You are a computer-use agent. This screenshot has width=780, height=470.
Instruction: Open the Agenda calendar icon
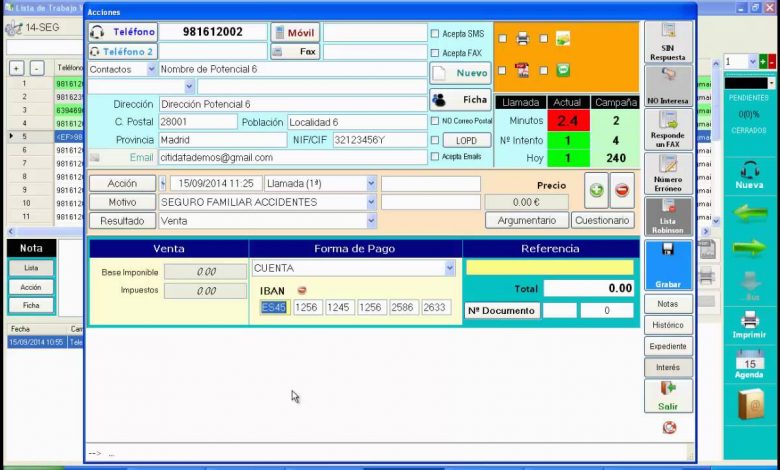coord(749,364)
